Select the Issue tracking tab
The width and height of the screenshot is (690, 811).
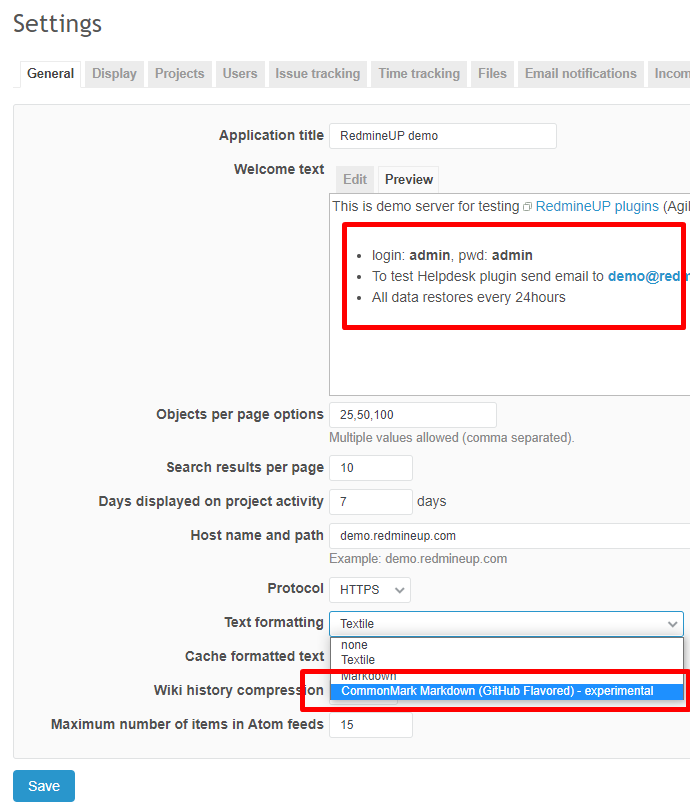(317, 74)
